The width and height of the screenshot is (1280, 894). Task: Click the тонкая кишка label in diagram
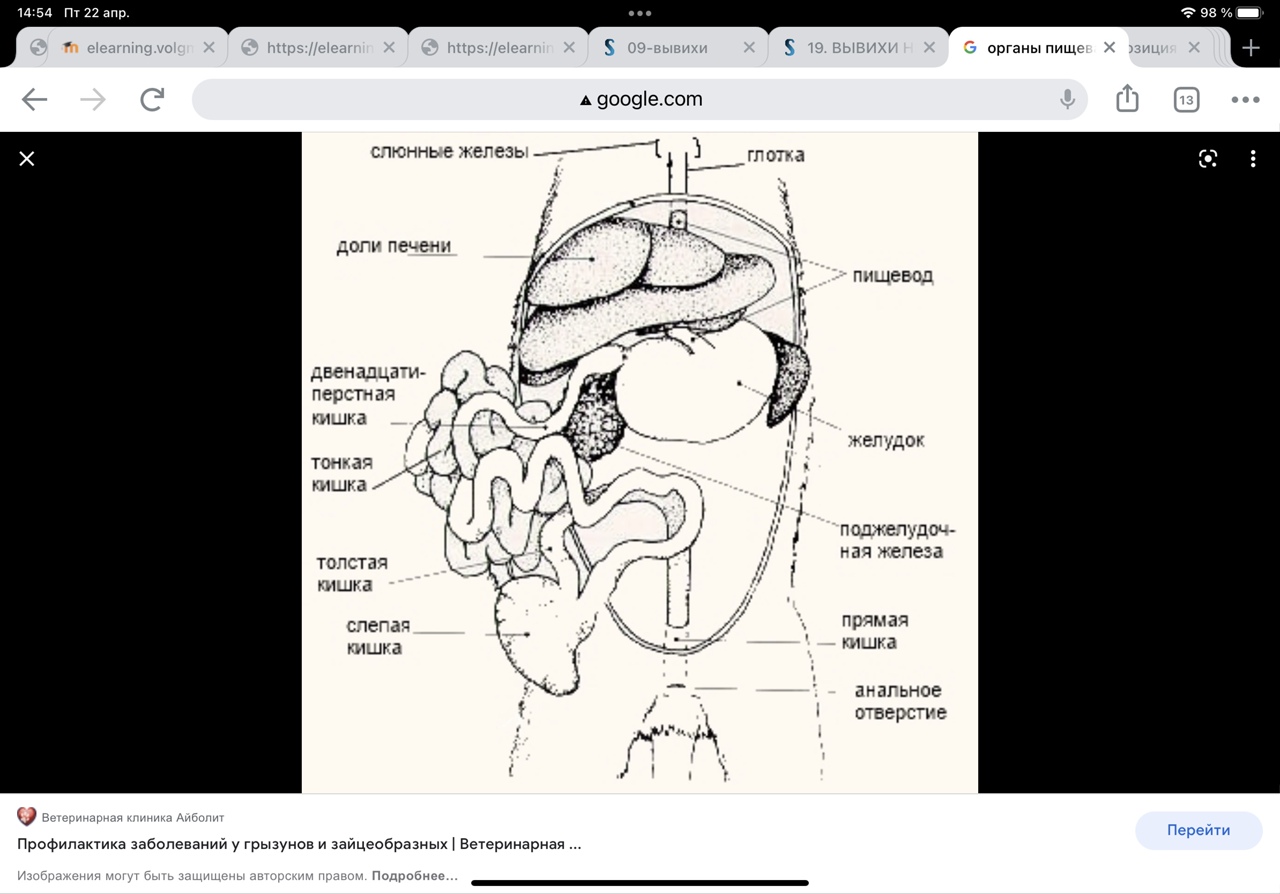(x=341, y=474)
